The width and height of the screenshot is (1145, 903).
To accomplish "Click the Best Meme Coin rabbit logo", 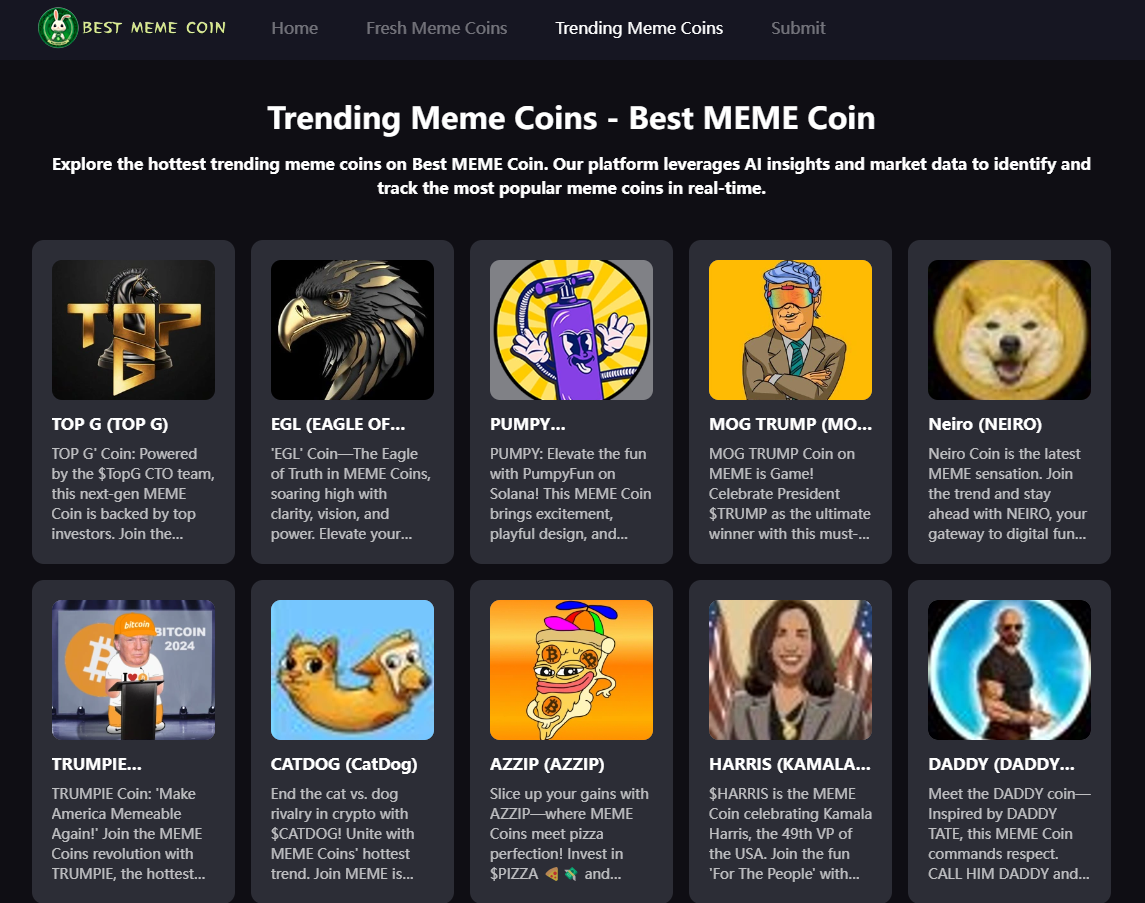I will pyautogui.click(x=58, y=28).
